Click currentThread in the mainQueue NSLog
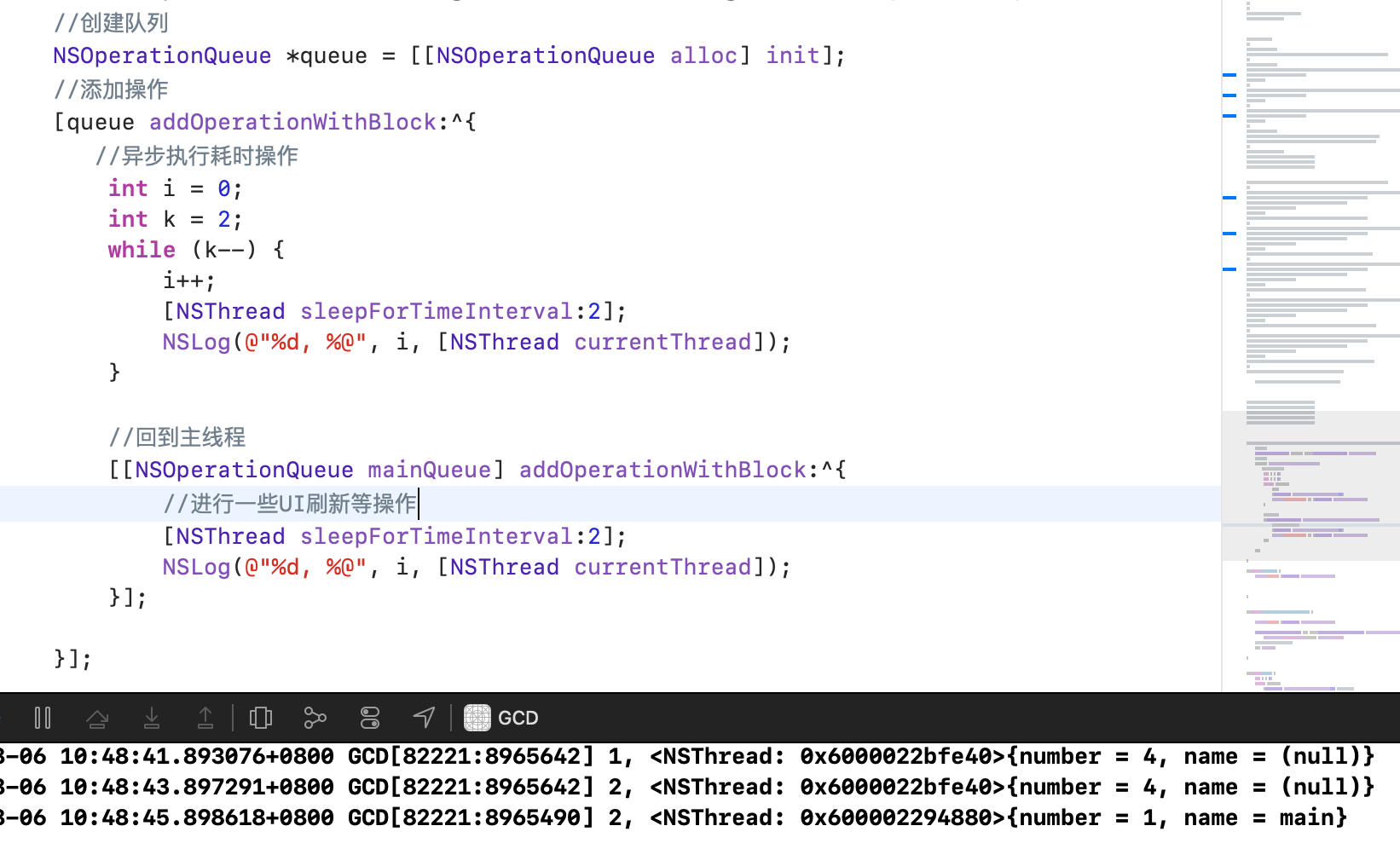The height and width of the screenshot is (849, 1400). pos(662,567)
